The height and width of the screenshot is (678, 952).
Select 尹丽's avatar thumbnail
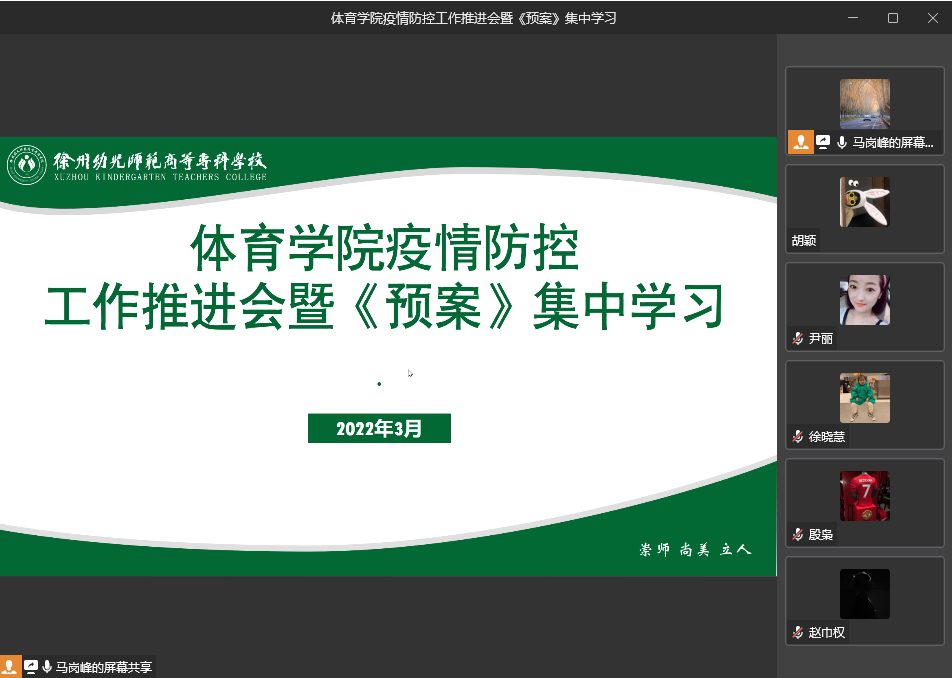pos(864,300)
